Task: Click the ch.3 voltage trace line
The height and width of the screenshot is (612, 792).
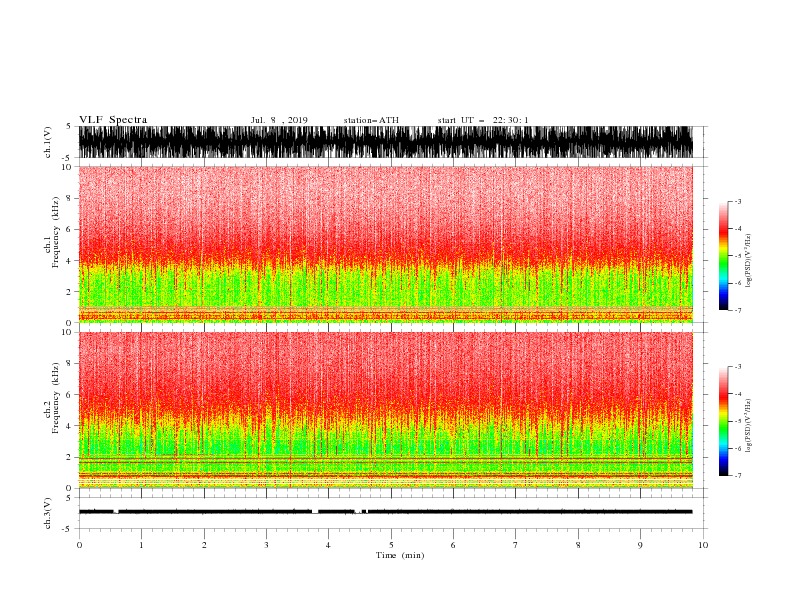Action: [385, 512]
